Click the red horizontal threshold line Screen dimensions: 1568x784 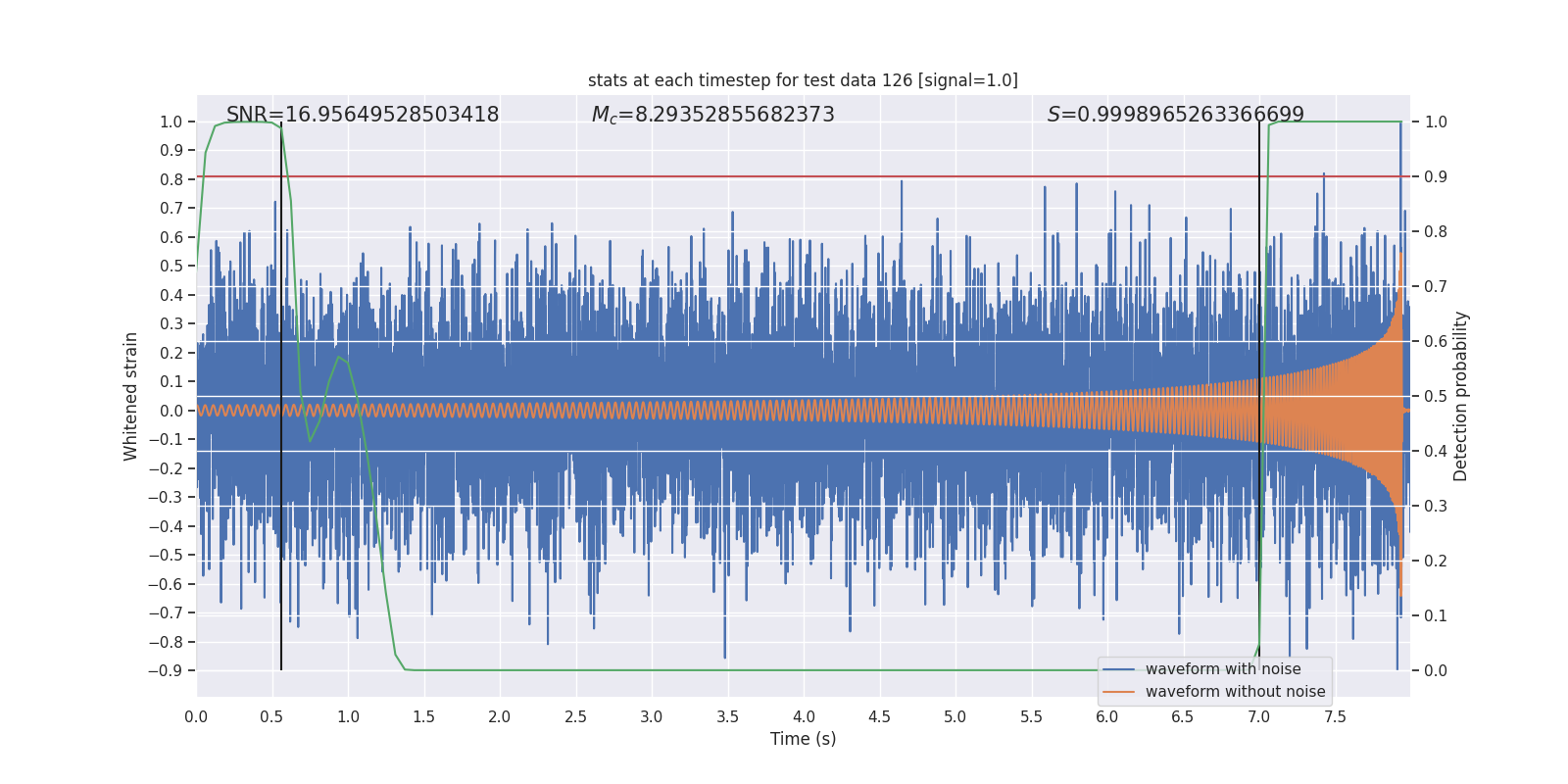pyautogui.click(x=803, y=176)
